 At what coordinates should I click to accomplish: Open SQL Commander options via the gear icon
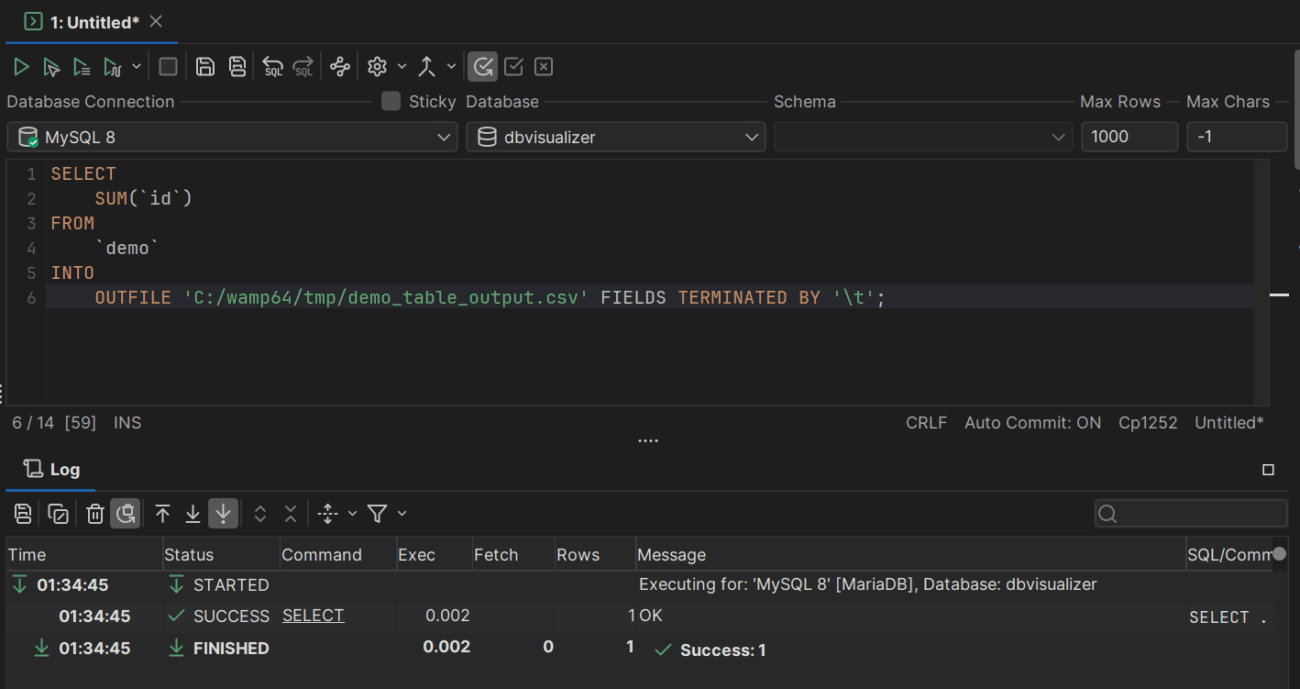pyautogui.click(x=375, y=66)
